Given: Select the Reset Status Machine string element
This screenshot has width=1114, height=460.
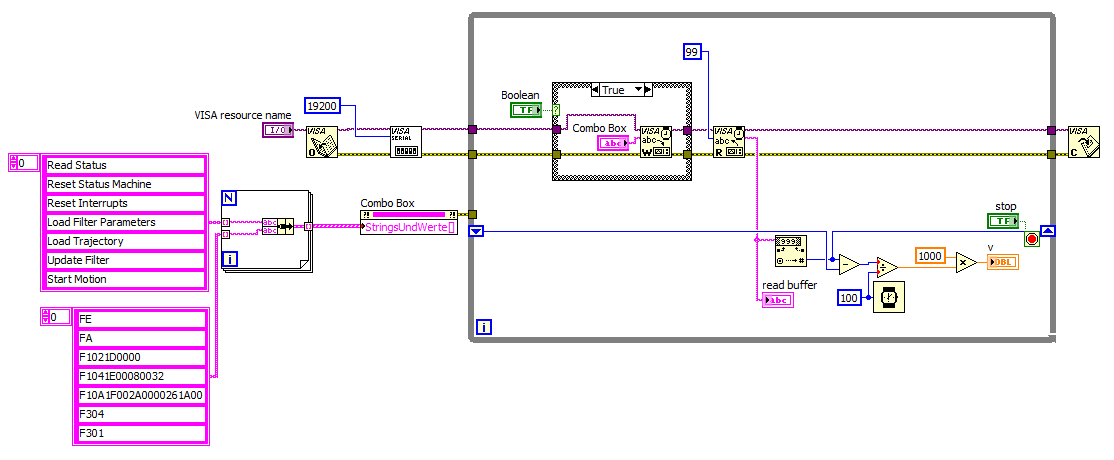Looking at the screenshot, I should tap(125, 184).
